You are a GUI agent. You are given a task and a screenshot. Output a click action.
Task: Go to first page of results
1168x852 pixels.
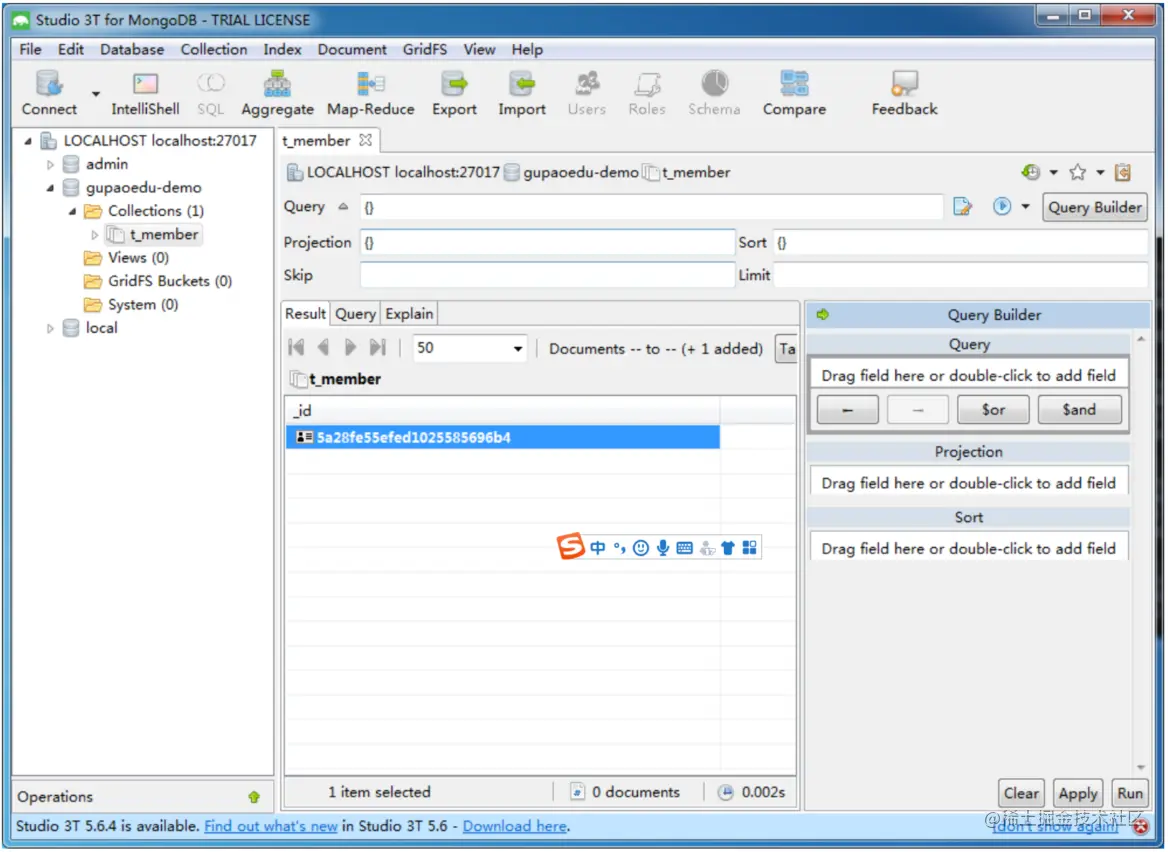pos(296,347)
